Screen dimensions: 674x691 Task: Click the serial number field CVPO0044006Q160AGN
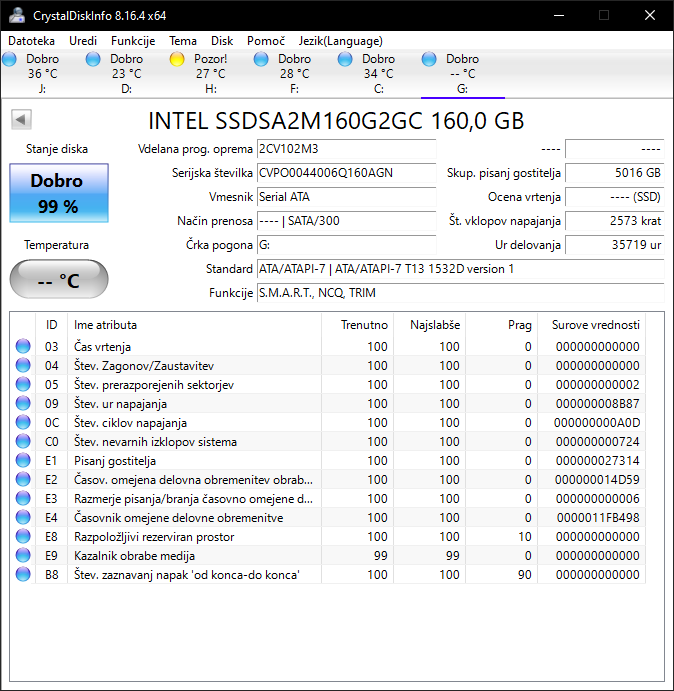pos(346,173)
